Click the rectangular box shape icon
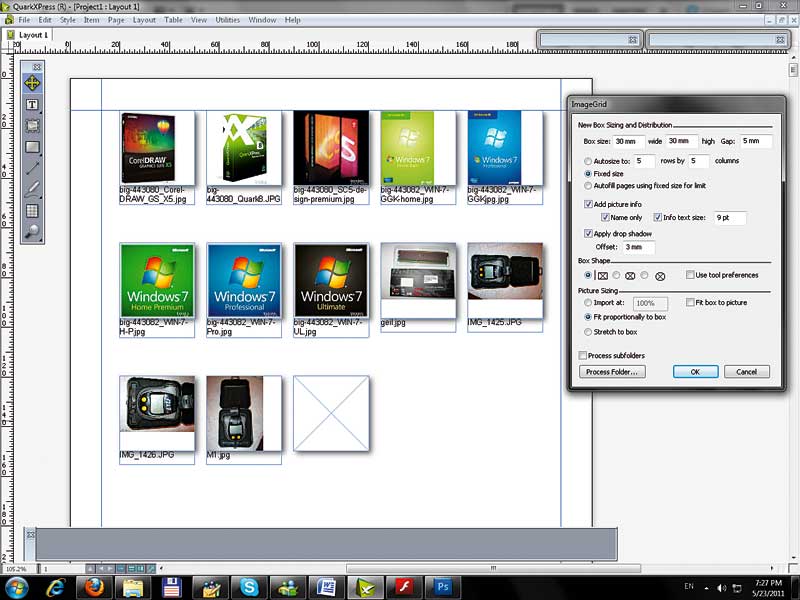Image resolution: width=800 pixels, height=600 pixels. tap(603, 276)
